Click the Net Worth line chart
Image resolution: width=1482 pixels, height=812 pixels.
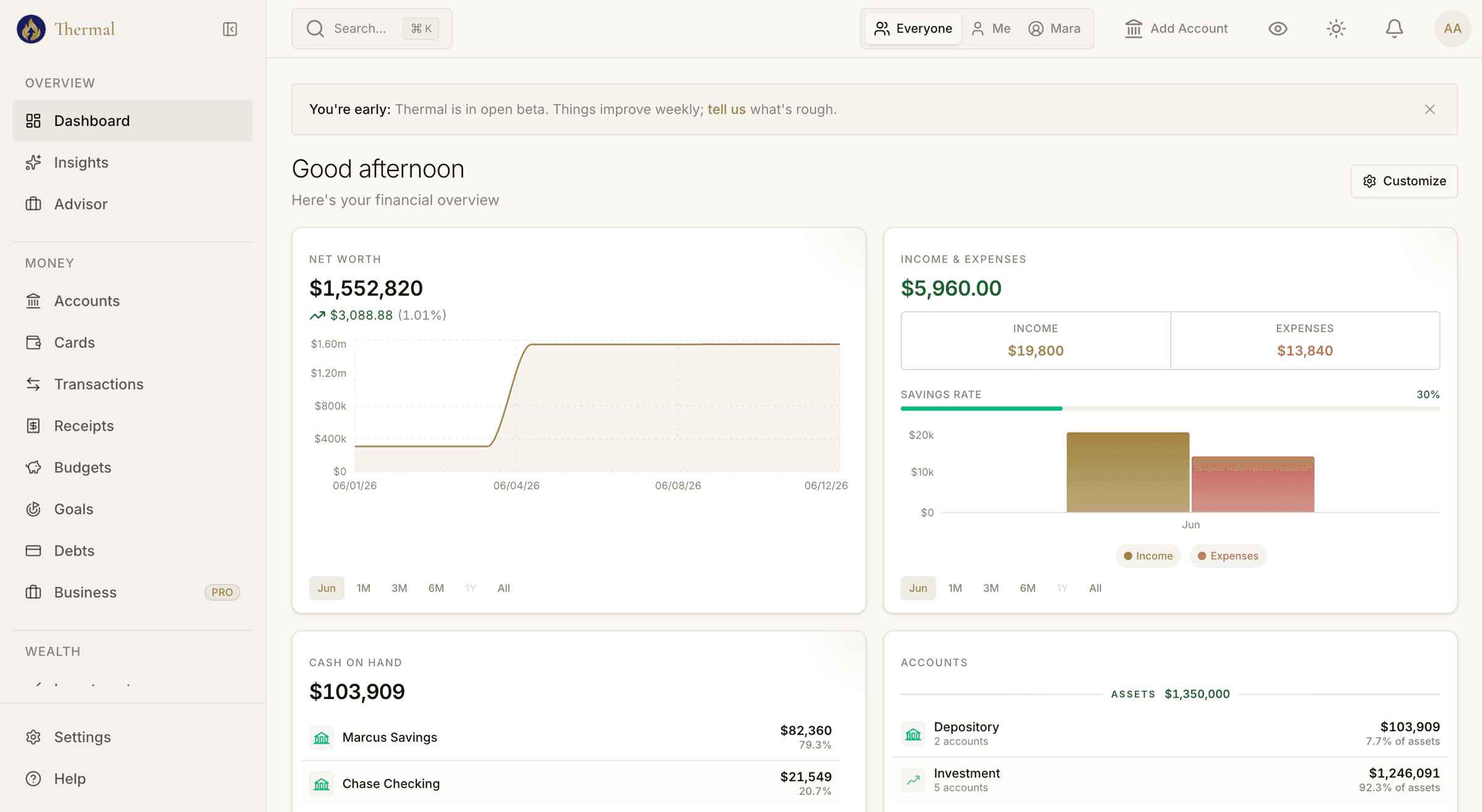pyautogui.click(x=597, y=408)
